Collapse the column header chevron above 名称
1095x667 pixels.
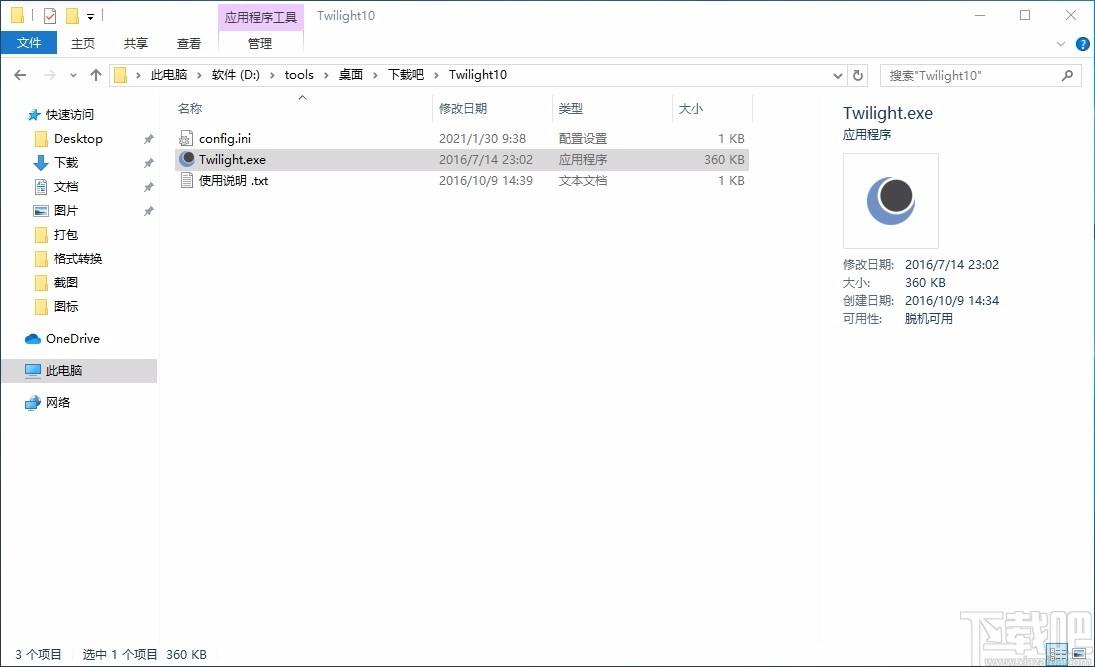[x=302, y=97]
